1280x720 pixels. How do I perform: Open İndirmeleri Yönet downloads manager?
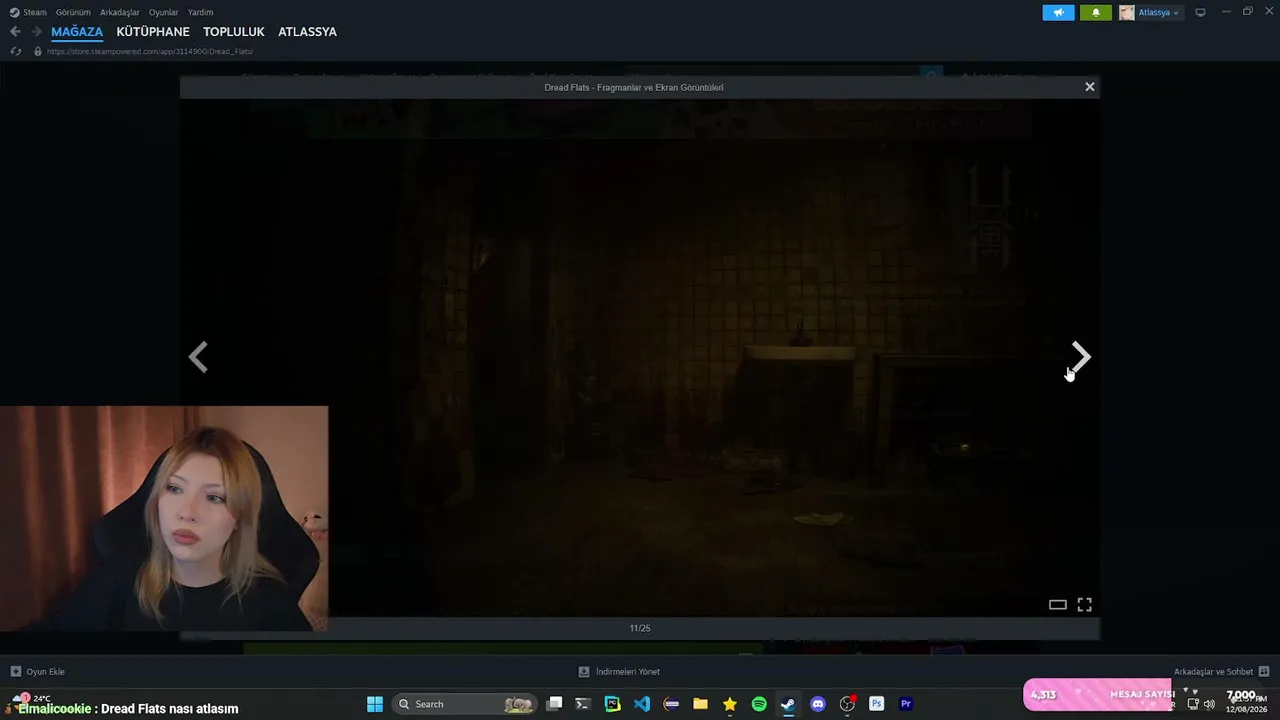pyautogui.click(x=619, y=672)
